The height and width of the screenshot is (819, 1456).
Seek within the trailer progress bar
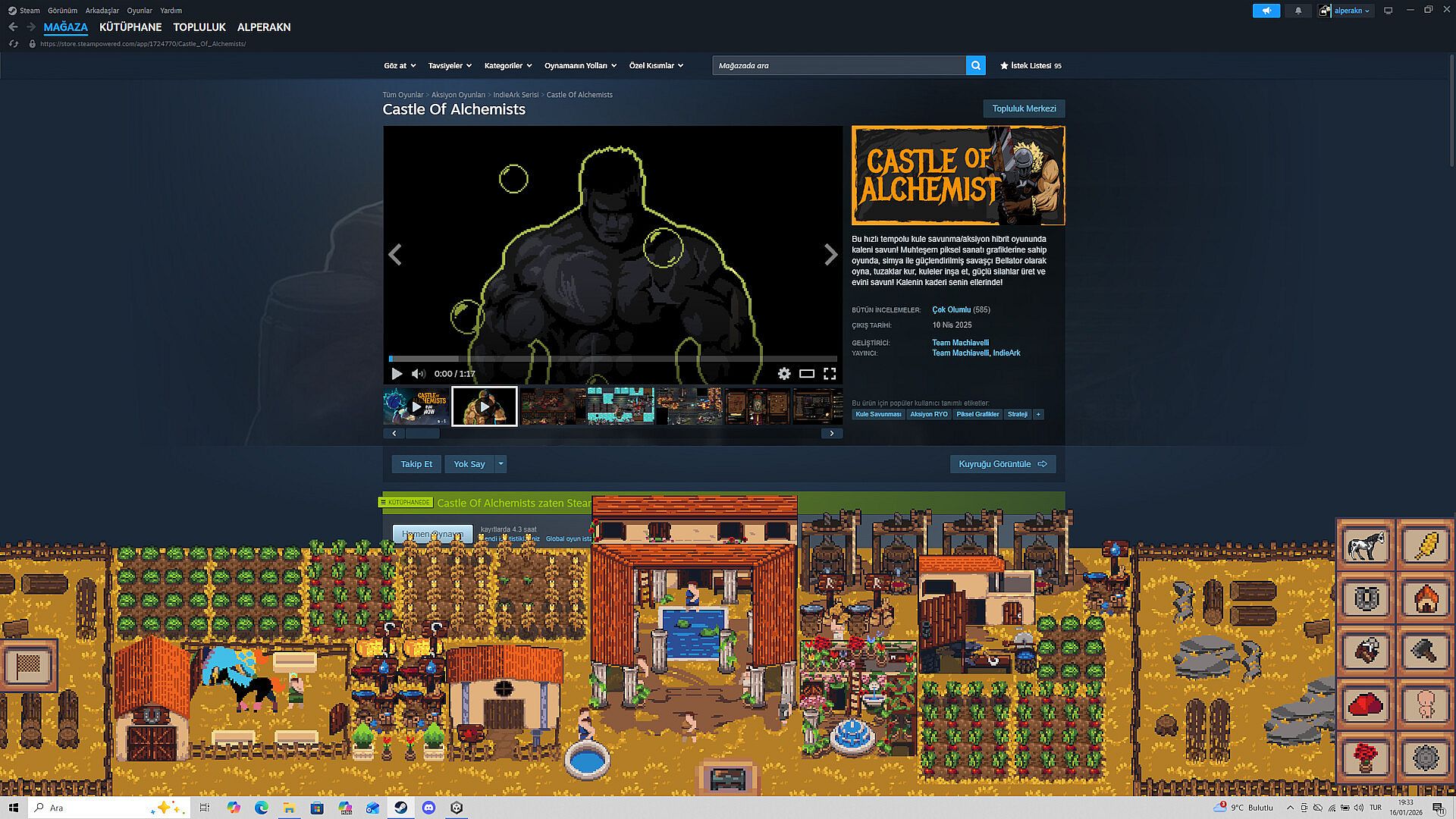click(x=613, y=358)
